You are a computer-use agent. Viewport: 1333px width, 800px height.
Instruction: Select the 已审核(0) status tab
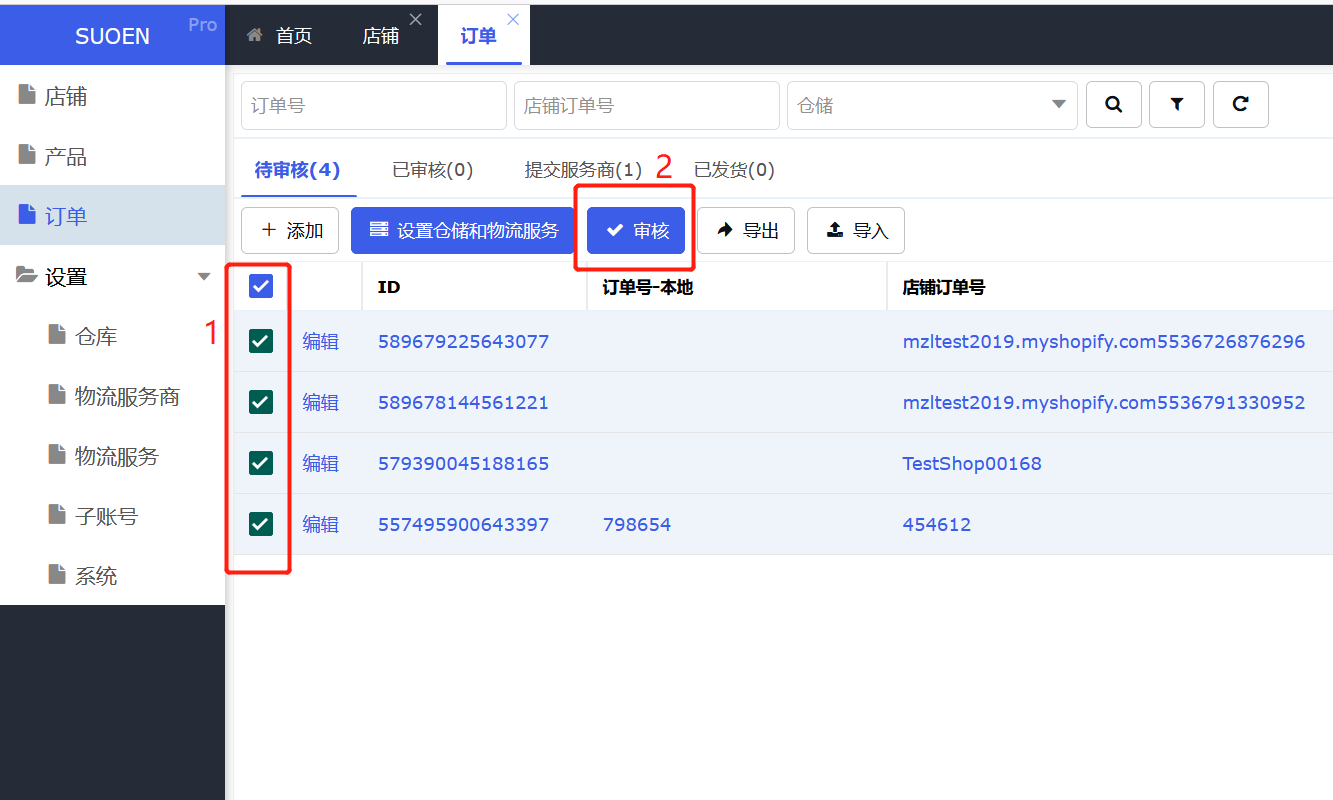tap(433, 170)
